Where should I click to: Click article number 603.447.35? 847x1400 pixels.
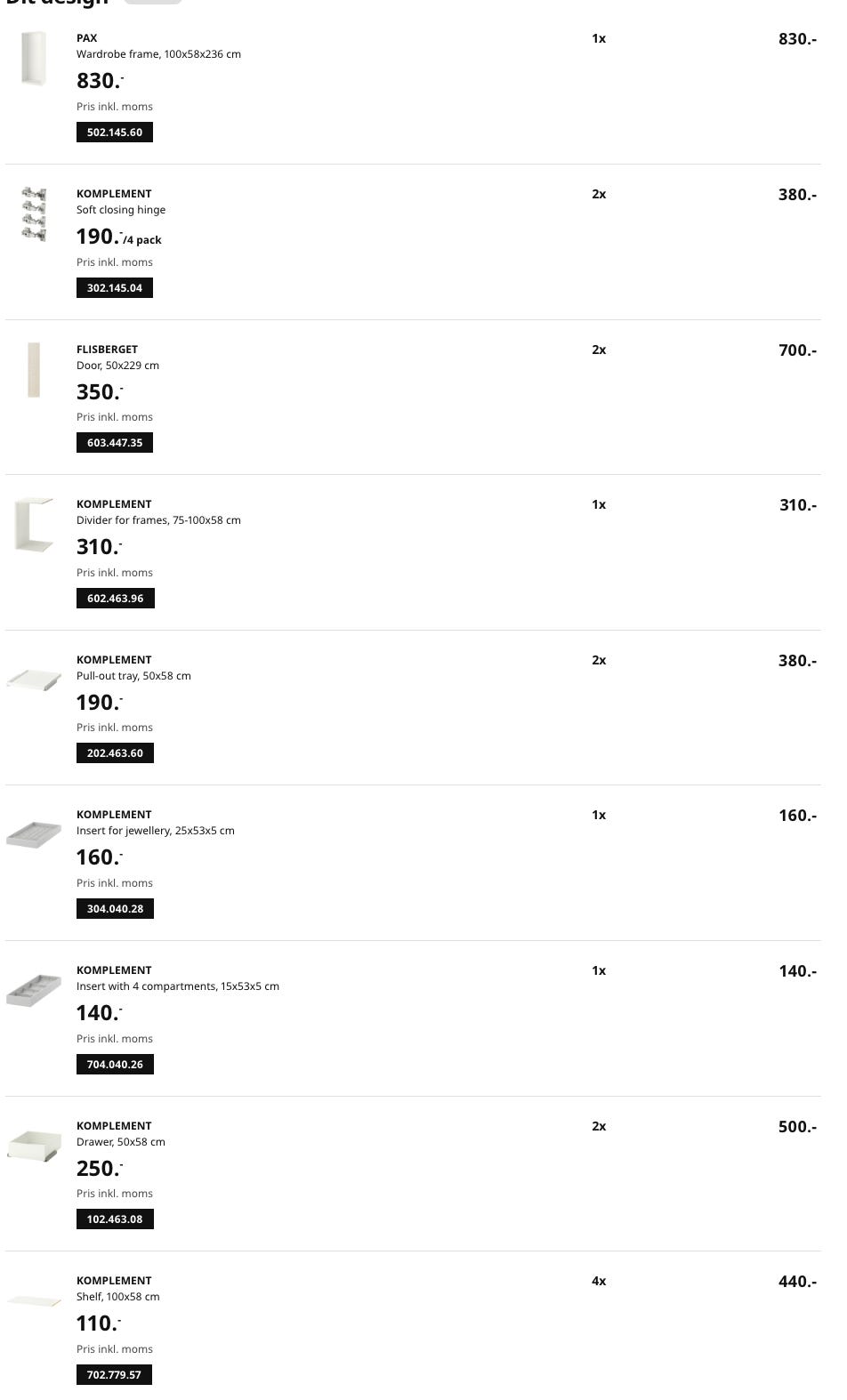(115, 443)
